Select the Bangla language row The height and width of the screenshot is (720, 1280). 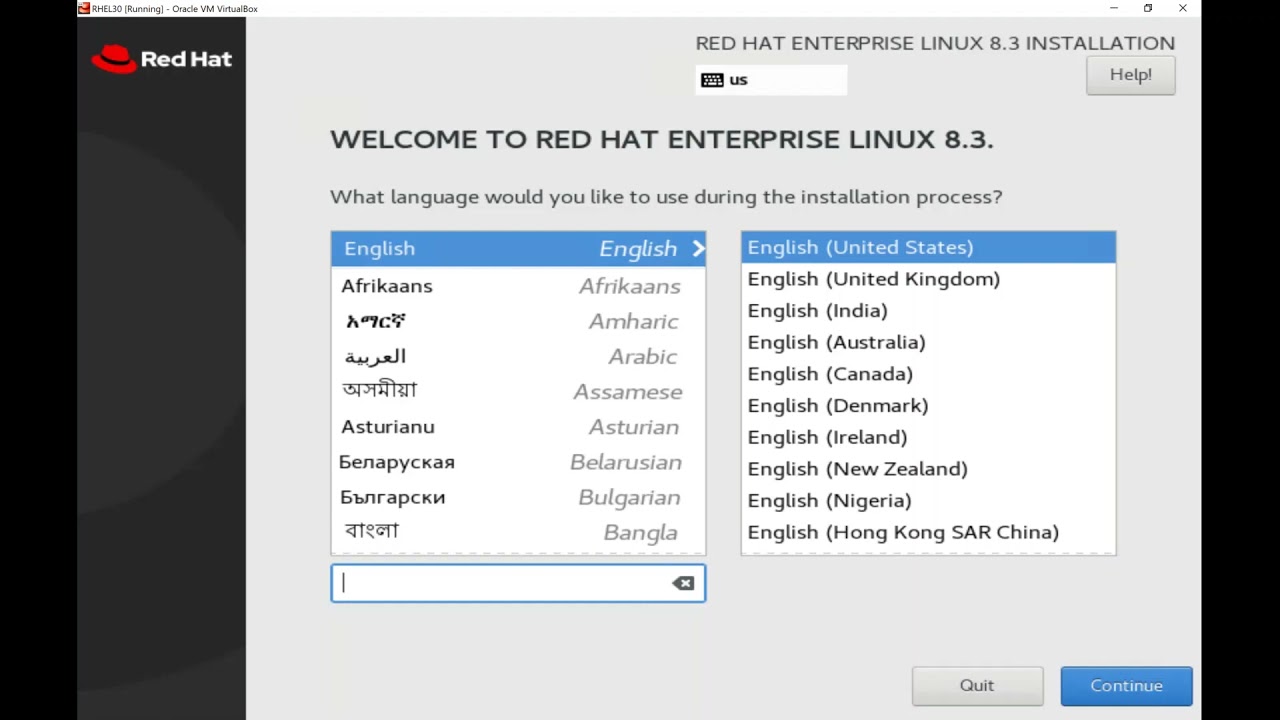(x=518, y=532)
